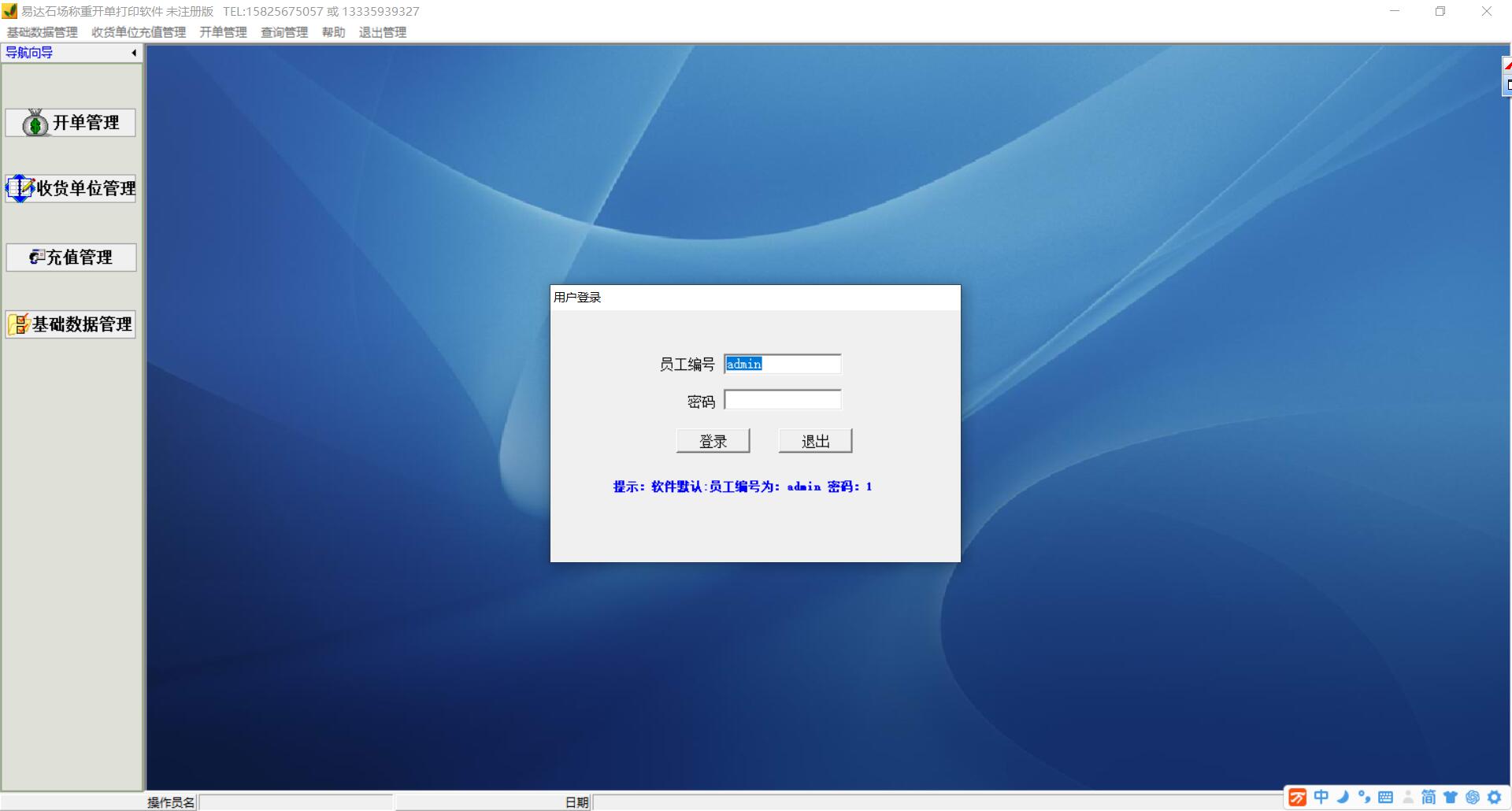Click the orange input-method logo icon
The width and height of the screenshot is (1512, 811).
pyautogui.click(x=1298, y=798)
